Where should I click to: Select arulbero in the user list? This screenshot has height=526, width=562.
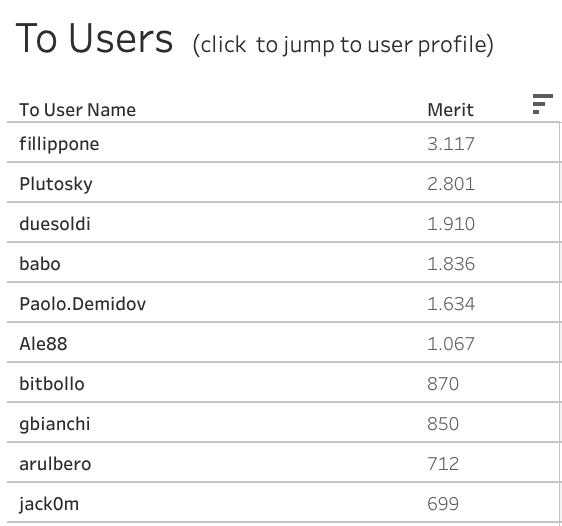point(55,464)
